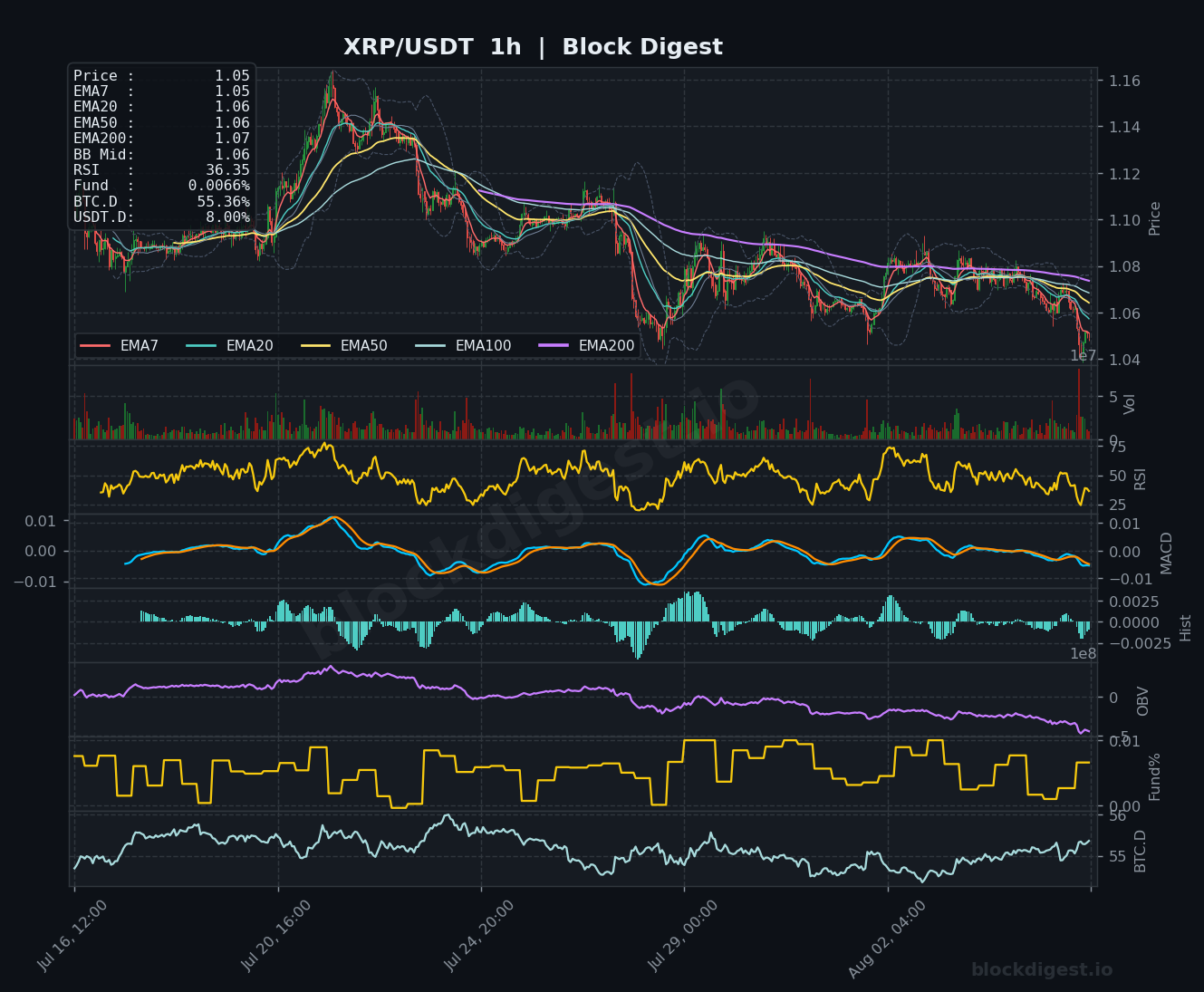Viewport: 1204px width, 992px height.
Task: Click the RSI panel axis label
Action: [x=1141, y=478]
